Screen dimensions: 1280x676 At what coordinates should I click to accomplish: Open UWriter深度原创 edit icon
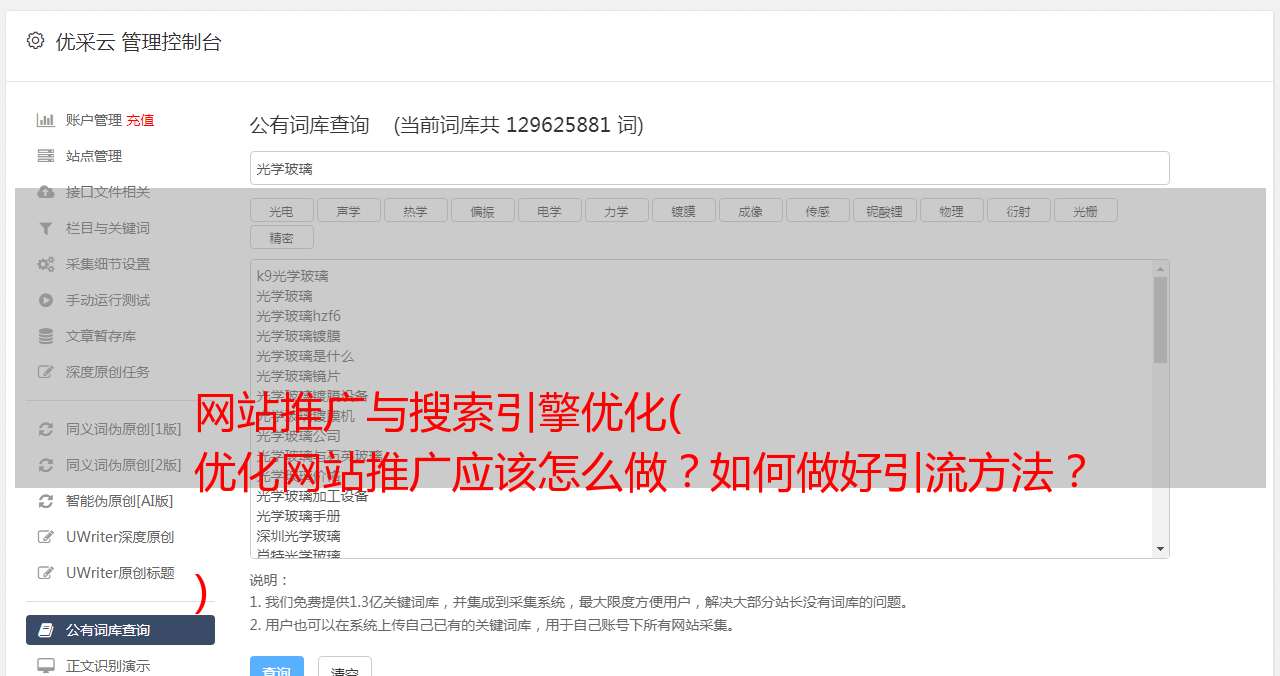coord(45,537)
